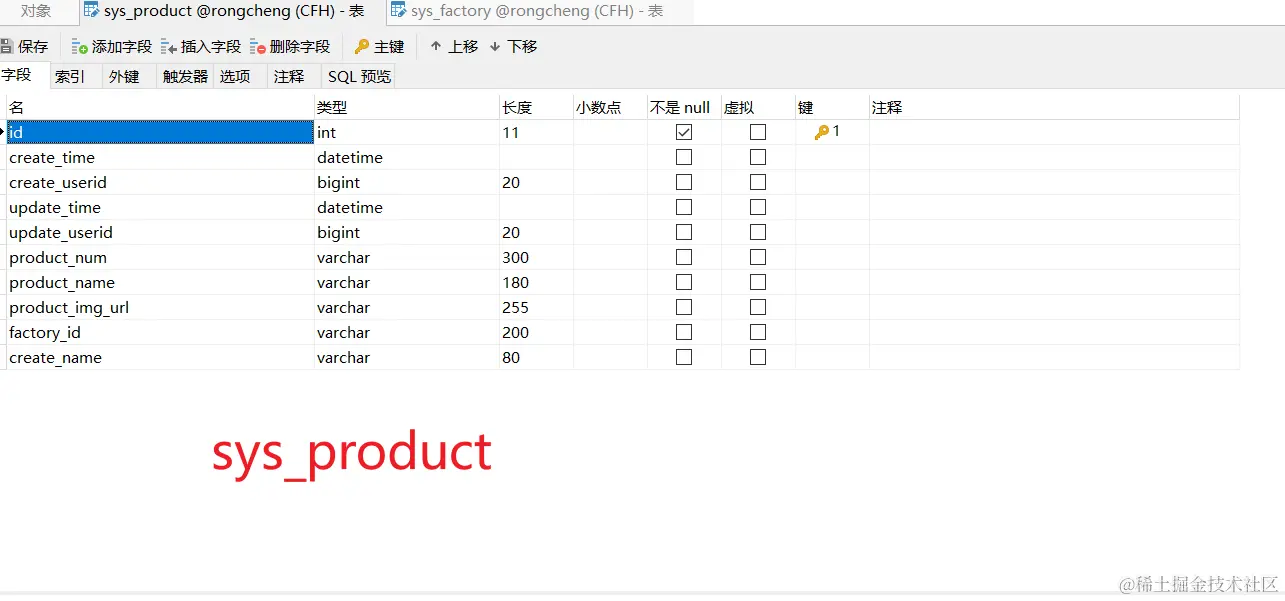This screenshot has width=1285, height=601.
Task: Select the product_img_url field name
Action: (69, 307)
